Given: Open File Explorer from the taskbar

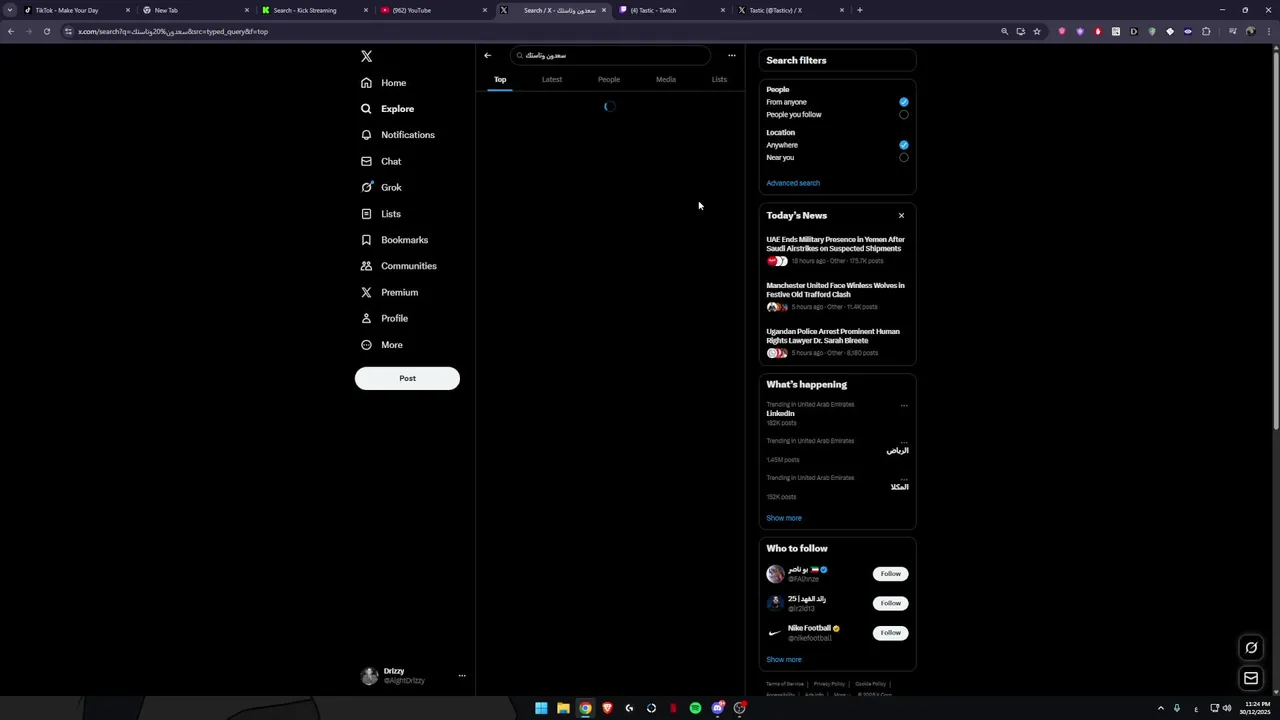Looking at the screenshot, I should [x=563, y=708].
